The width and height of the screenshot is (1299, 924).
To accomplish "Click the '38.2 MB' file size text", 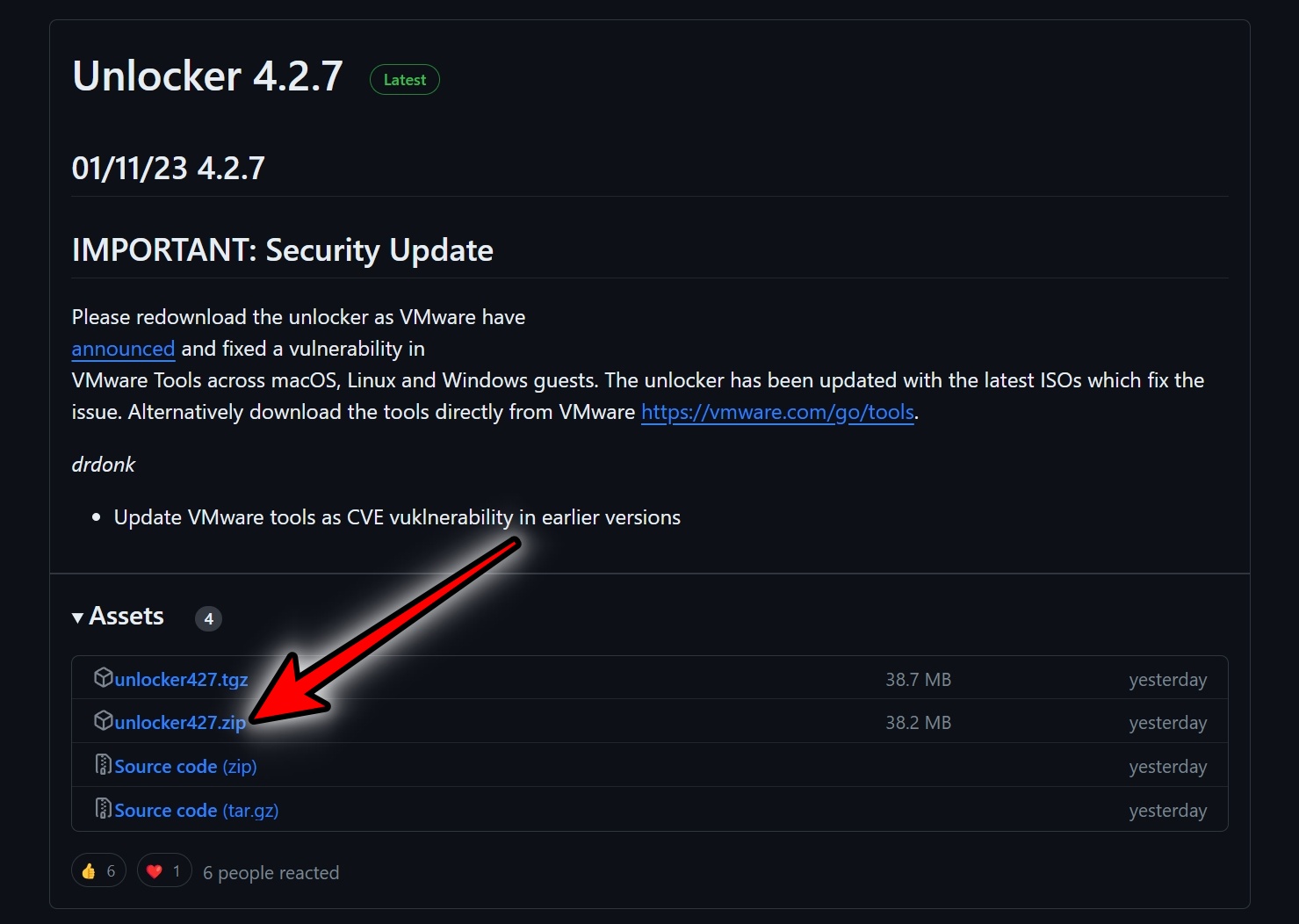I will 918,723.
